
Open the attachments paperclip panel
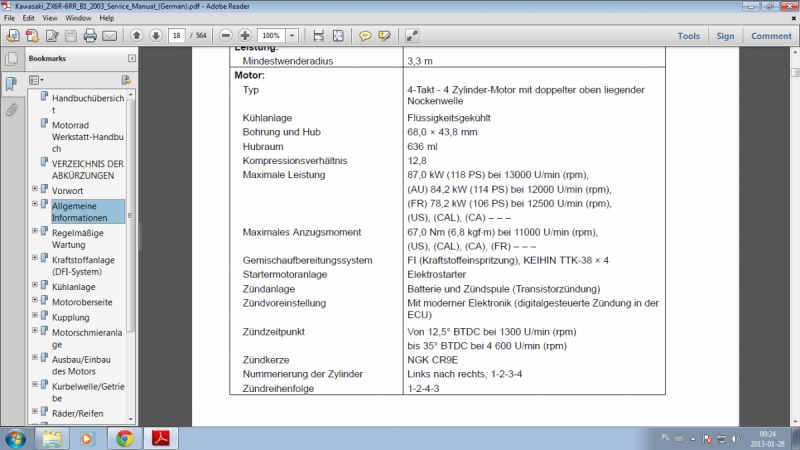(x=12, y=109)
